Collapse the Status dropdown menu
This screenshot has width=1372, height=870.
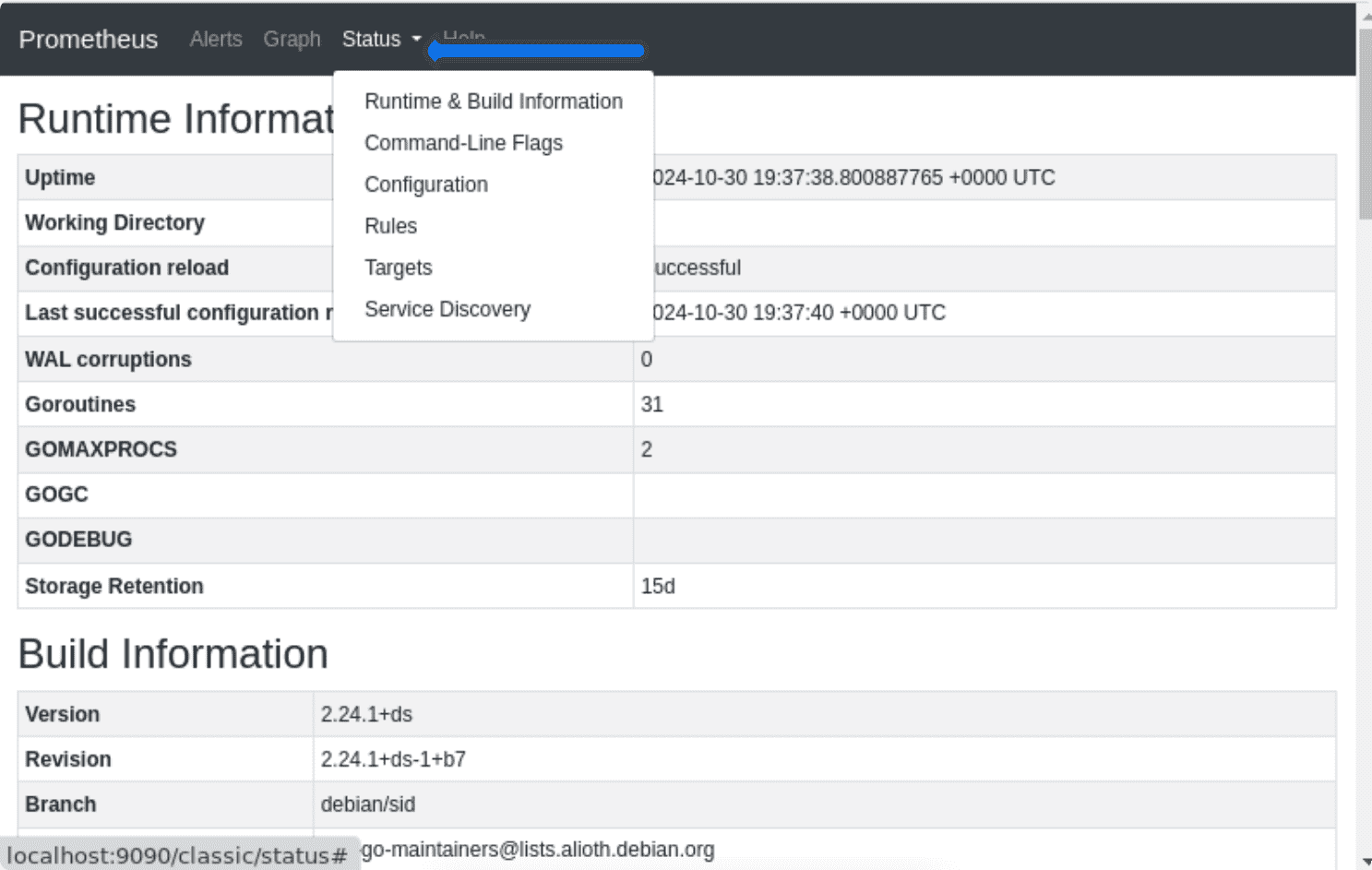(380, 40)
